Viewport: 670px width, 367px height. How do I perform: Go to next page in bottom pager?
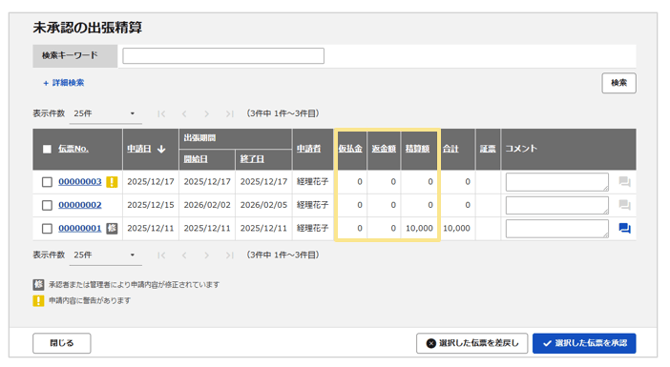coord(207,255)
